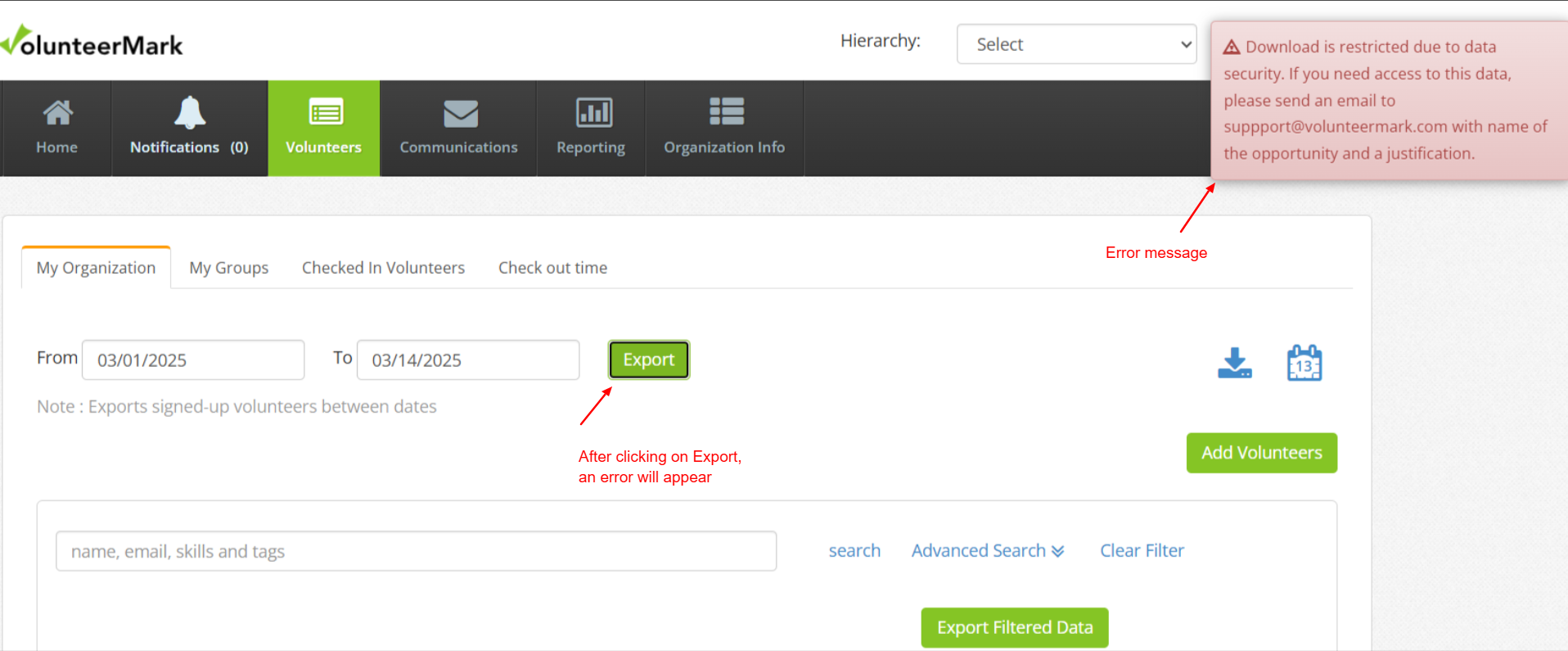Expand Advanced Search options
The image size is (1568, 651).
tap(987, 551)
